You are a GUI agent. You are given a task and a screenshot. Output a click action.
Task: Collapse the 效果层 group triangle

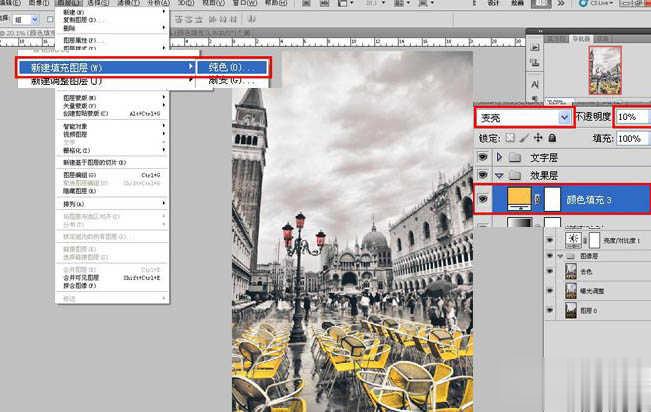pos(501,176)
